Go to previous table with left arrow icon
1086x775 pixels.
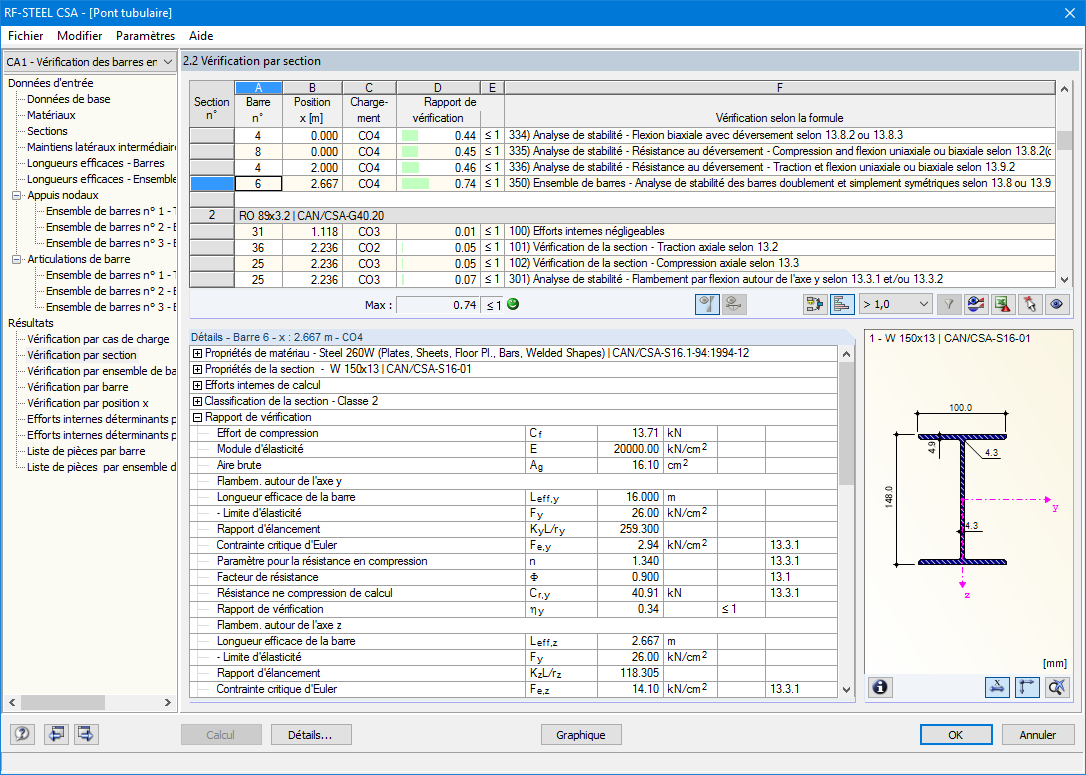(56, 734)
